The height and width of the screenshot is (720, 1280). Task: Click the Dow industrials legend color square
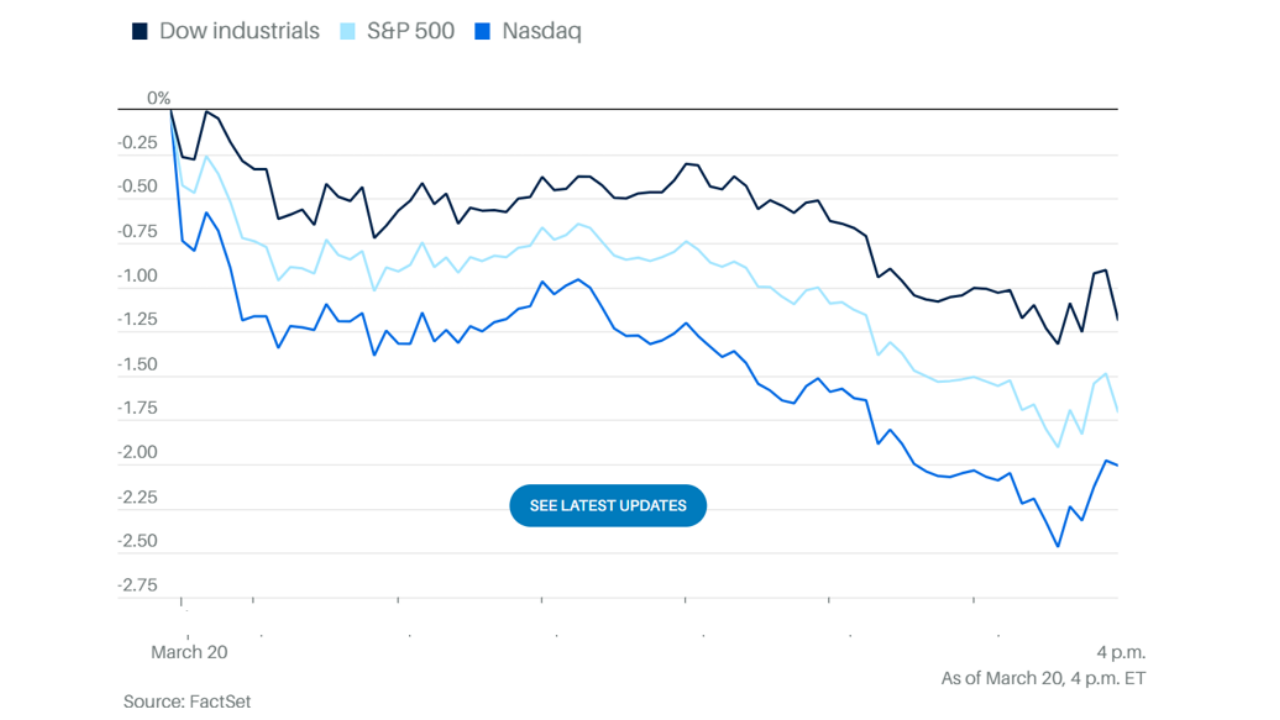tap(140, 32)
